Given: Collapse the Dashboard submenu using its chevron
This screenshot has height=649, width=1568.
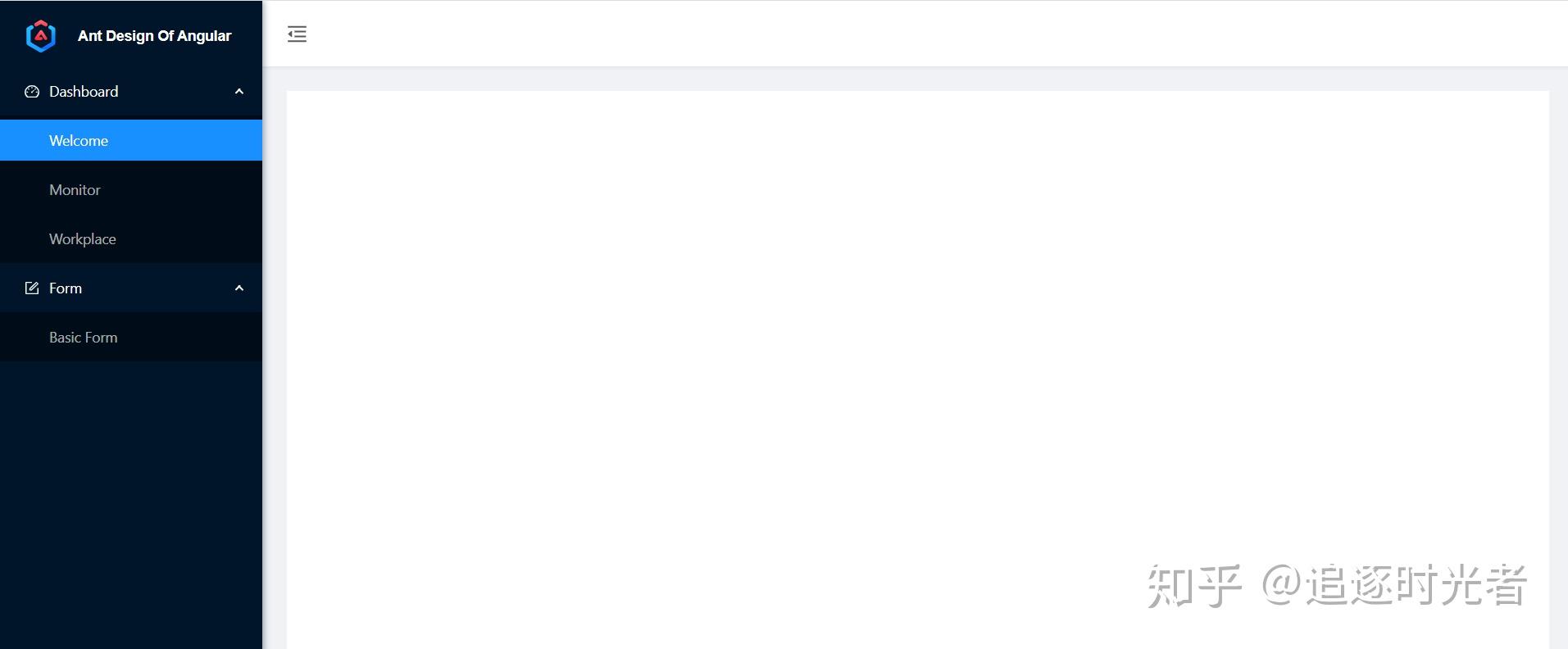Looking at the screenshot, I should pos(239,92).
